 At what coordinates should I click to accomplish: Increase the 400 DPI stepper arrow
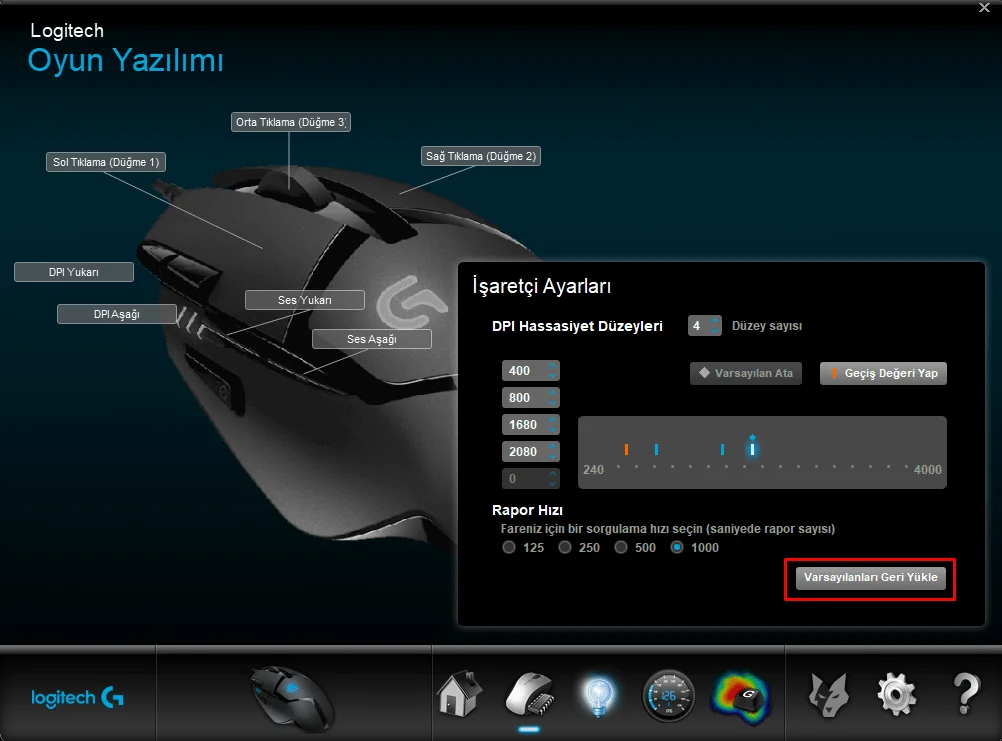pyautogui.click(x=553, y=365)
